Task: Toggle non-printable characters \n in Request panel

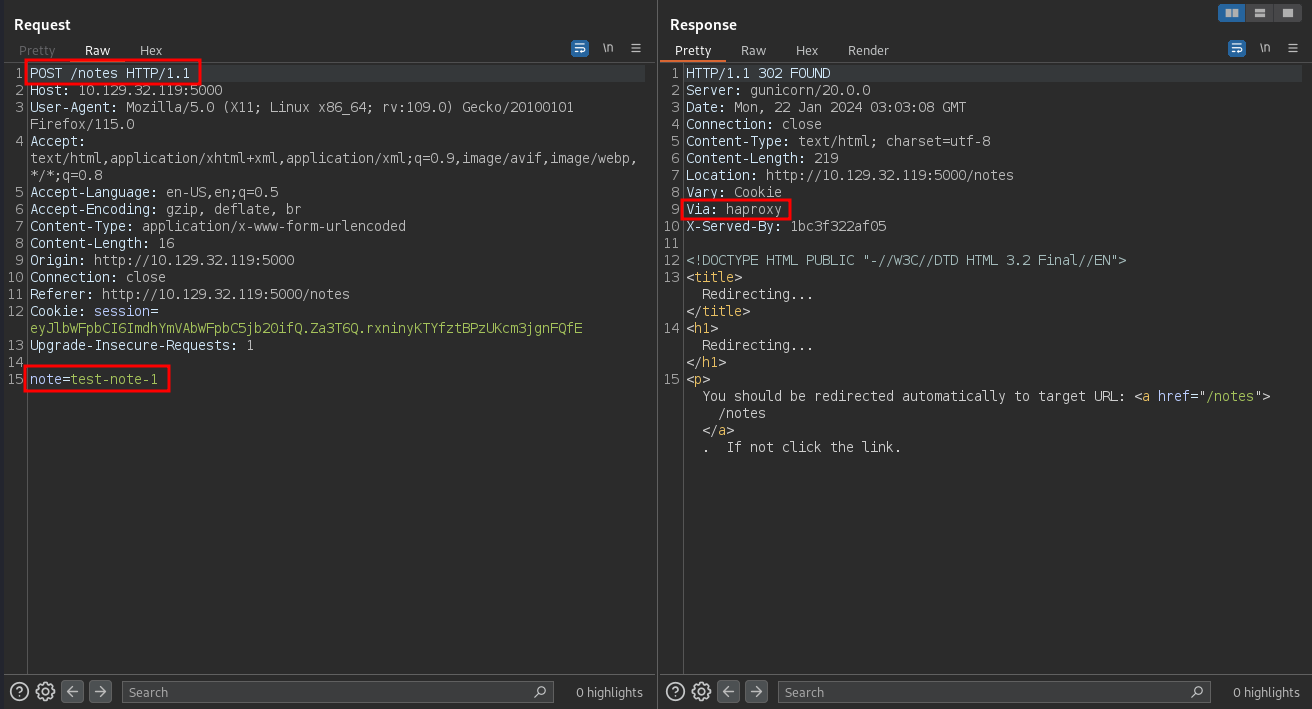Action: 608,48
